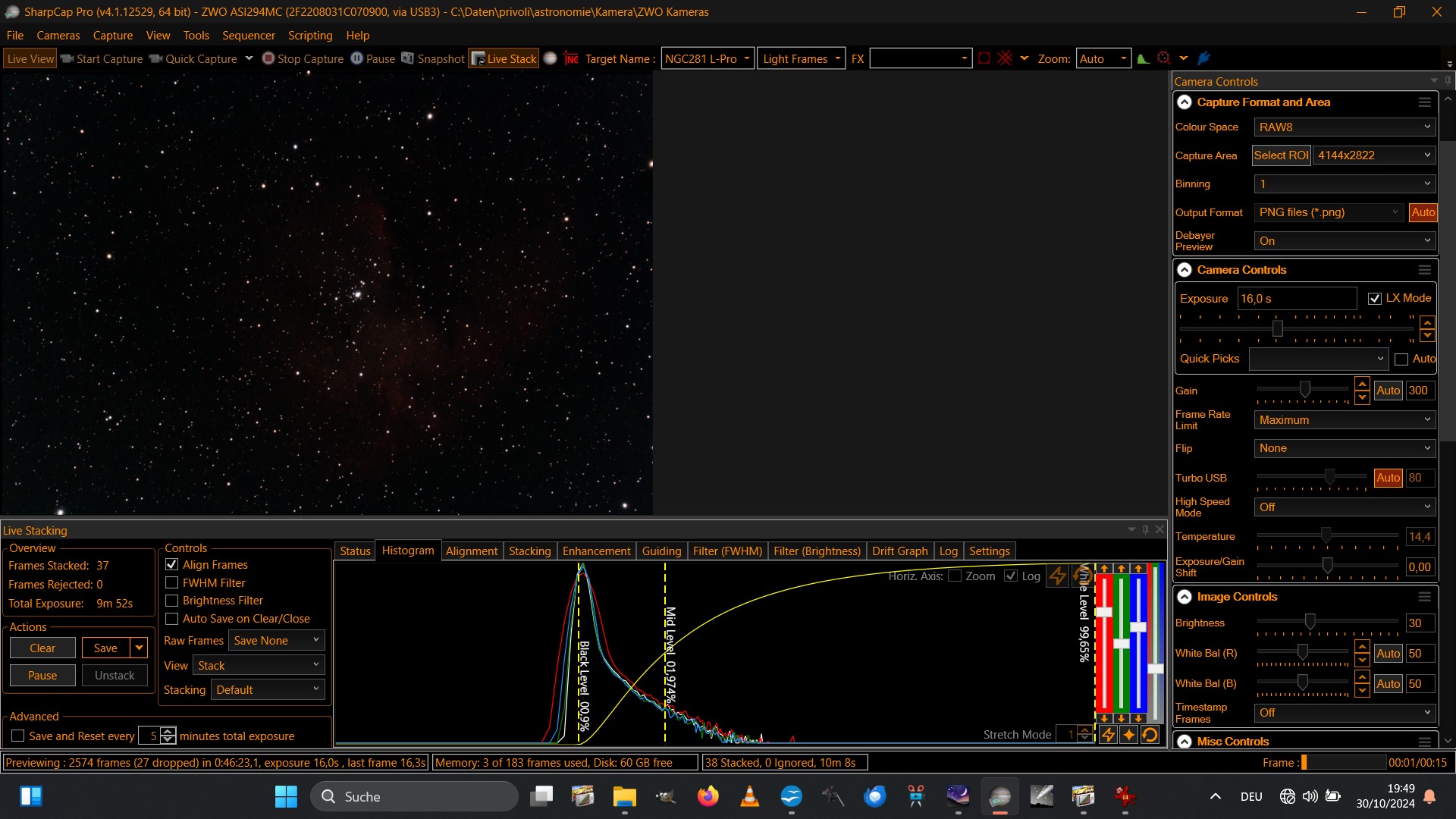The image size is (1456, 819).
Task: Open the Quick Capture dropdown arrow
Action: pos(249,58)
